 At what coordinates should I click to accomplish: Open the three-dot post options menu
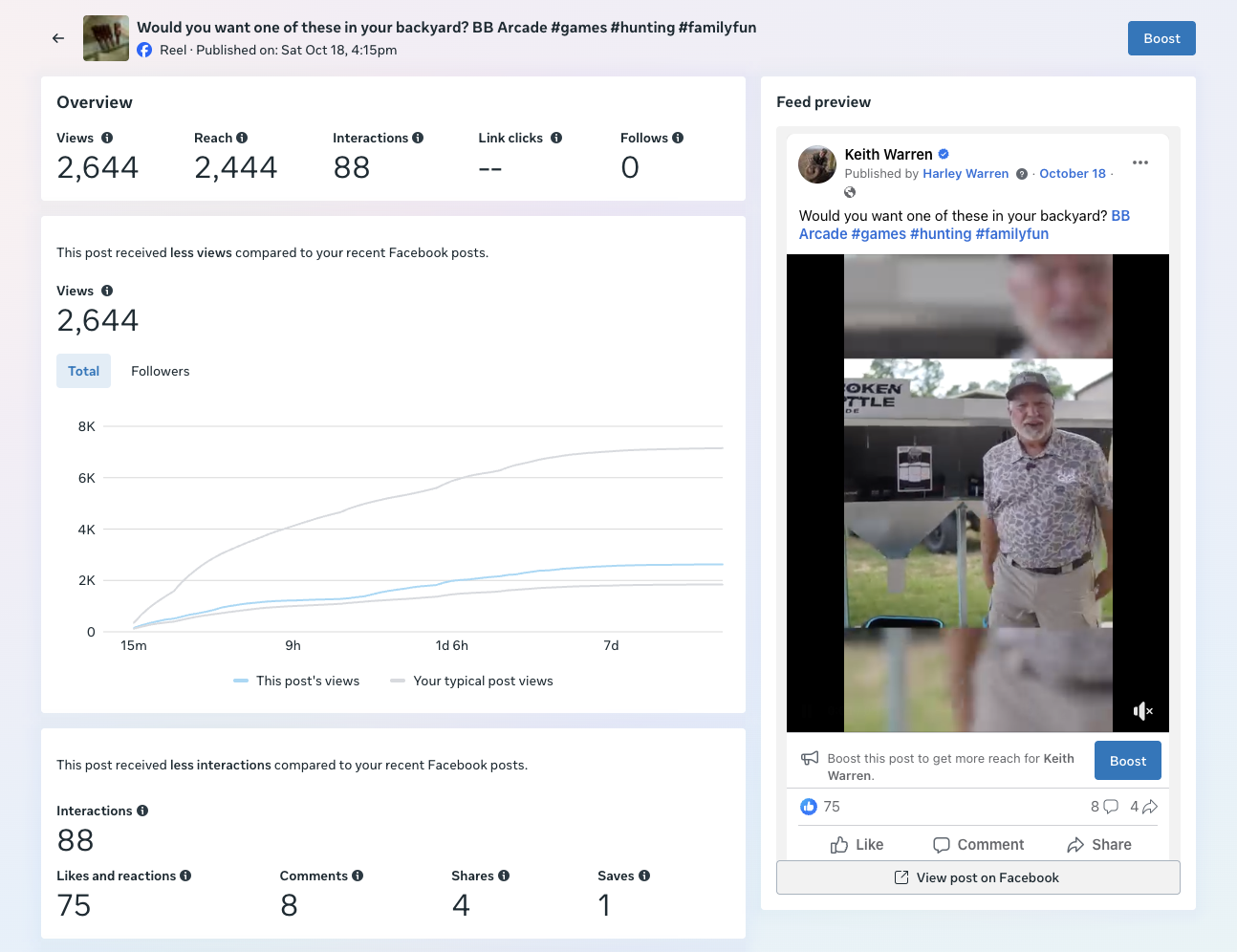pos(1140,162)
